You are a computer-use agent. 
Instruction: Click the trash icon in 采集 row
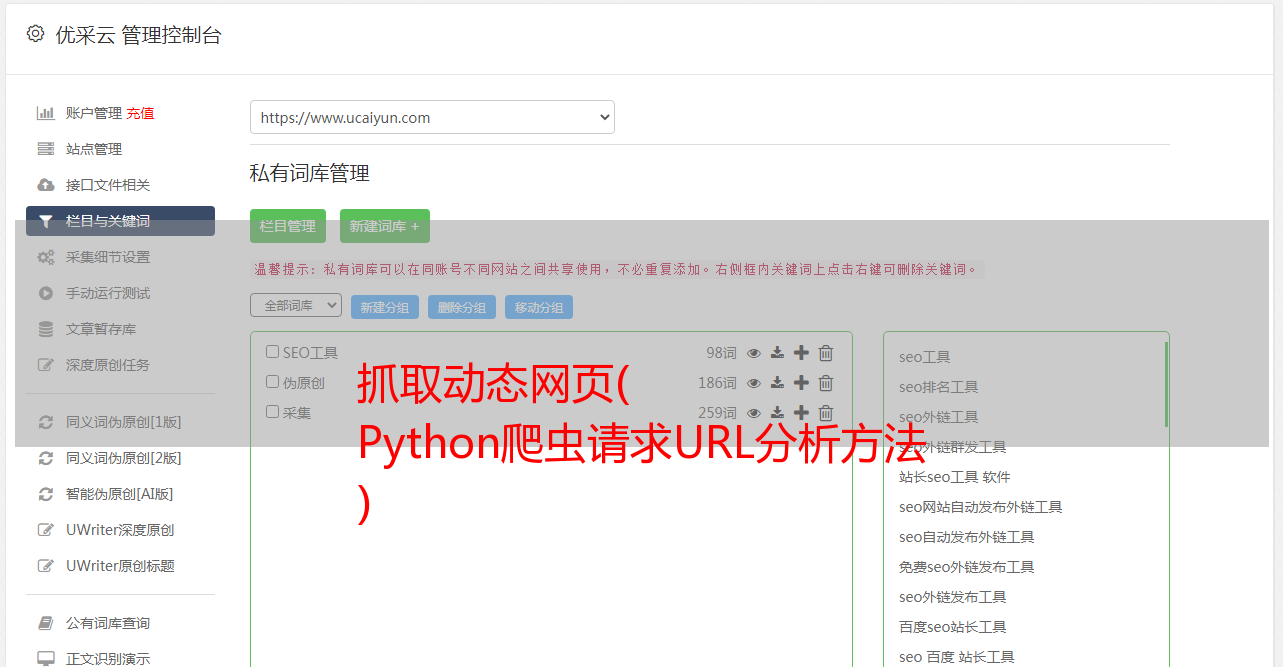point(826,413)
